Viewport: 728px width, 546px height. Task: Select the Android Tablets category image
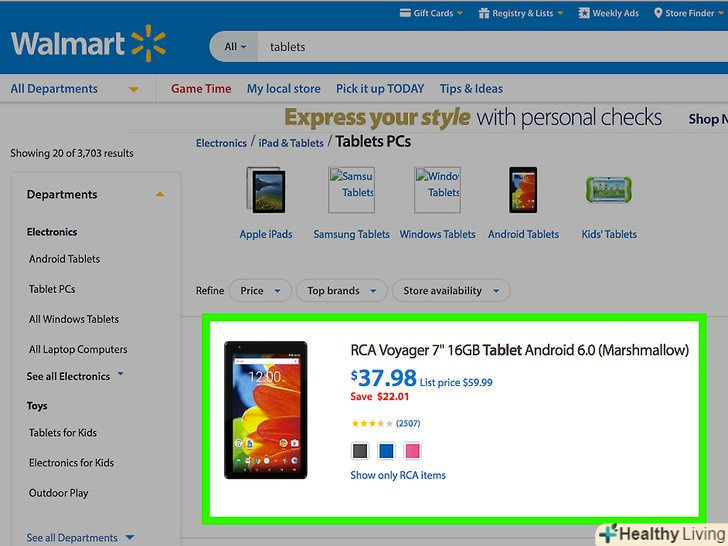click(523, 190)
